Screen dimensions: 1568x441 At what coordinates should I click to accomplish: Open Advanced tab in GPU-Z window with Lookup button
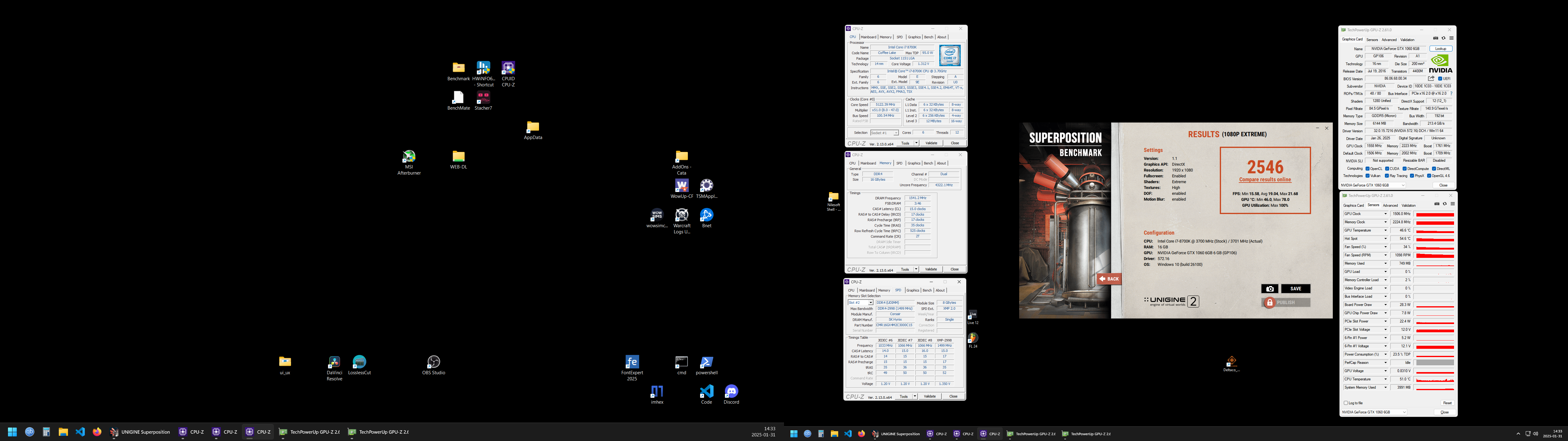(x=1389, y=40)
